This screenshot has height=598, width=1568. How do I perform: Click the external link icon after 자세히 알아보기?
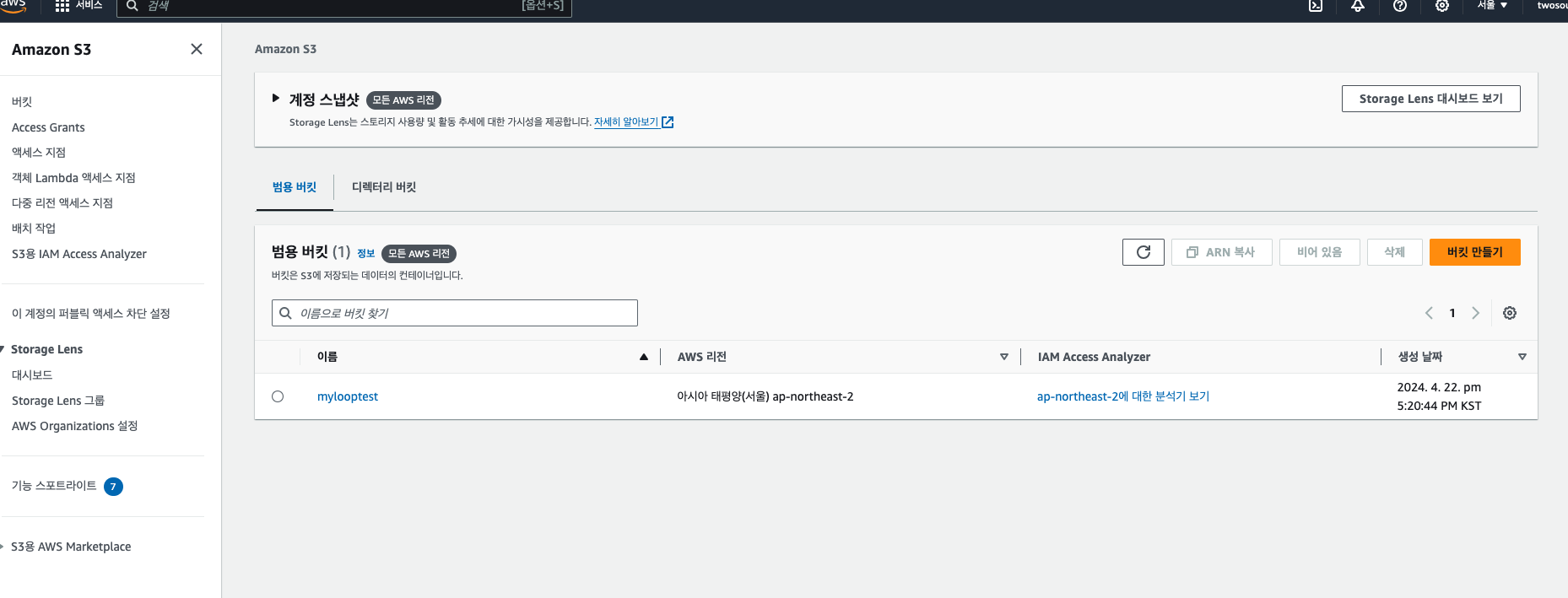click(668, 122)
